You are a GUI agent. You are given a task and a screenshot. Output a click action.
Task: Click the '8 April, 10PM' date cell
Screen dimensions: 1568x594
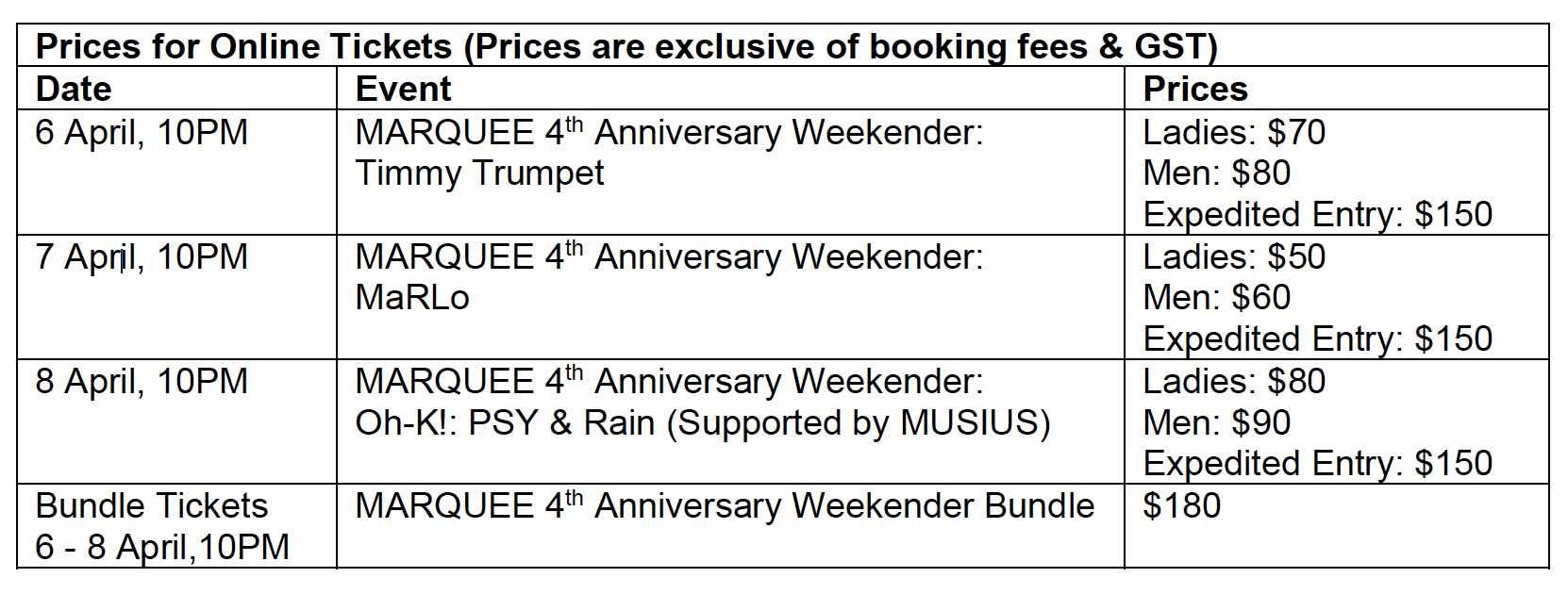(142, 382)
